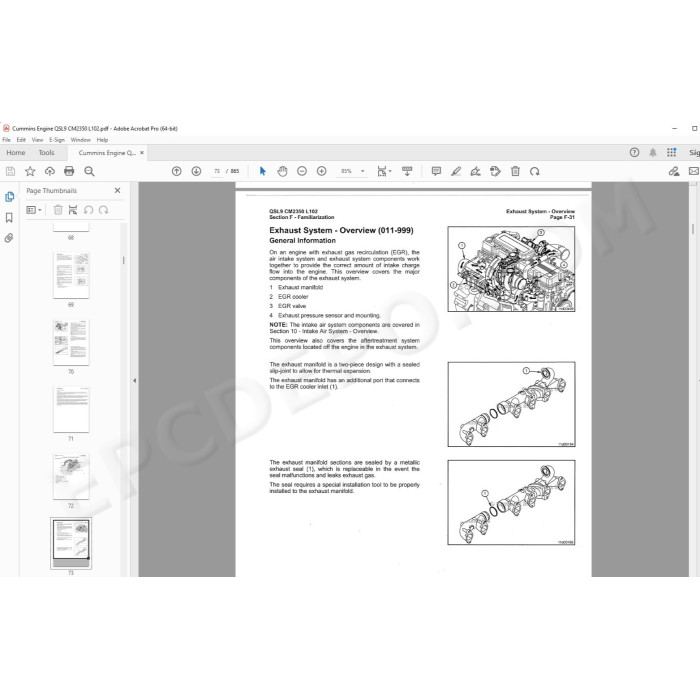
Task: Show the Page Thumbnails sidebar icon
Action: point(9,197)
